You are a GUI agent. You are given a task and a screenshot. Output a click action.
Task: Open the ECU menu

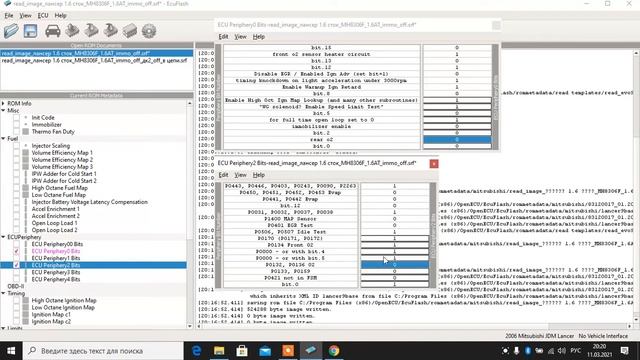click(43, 16)
